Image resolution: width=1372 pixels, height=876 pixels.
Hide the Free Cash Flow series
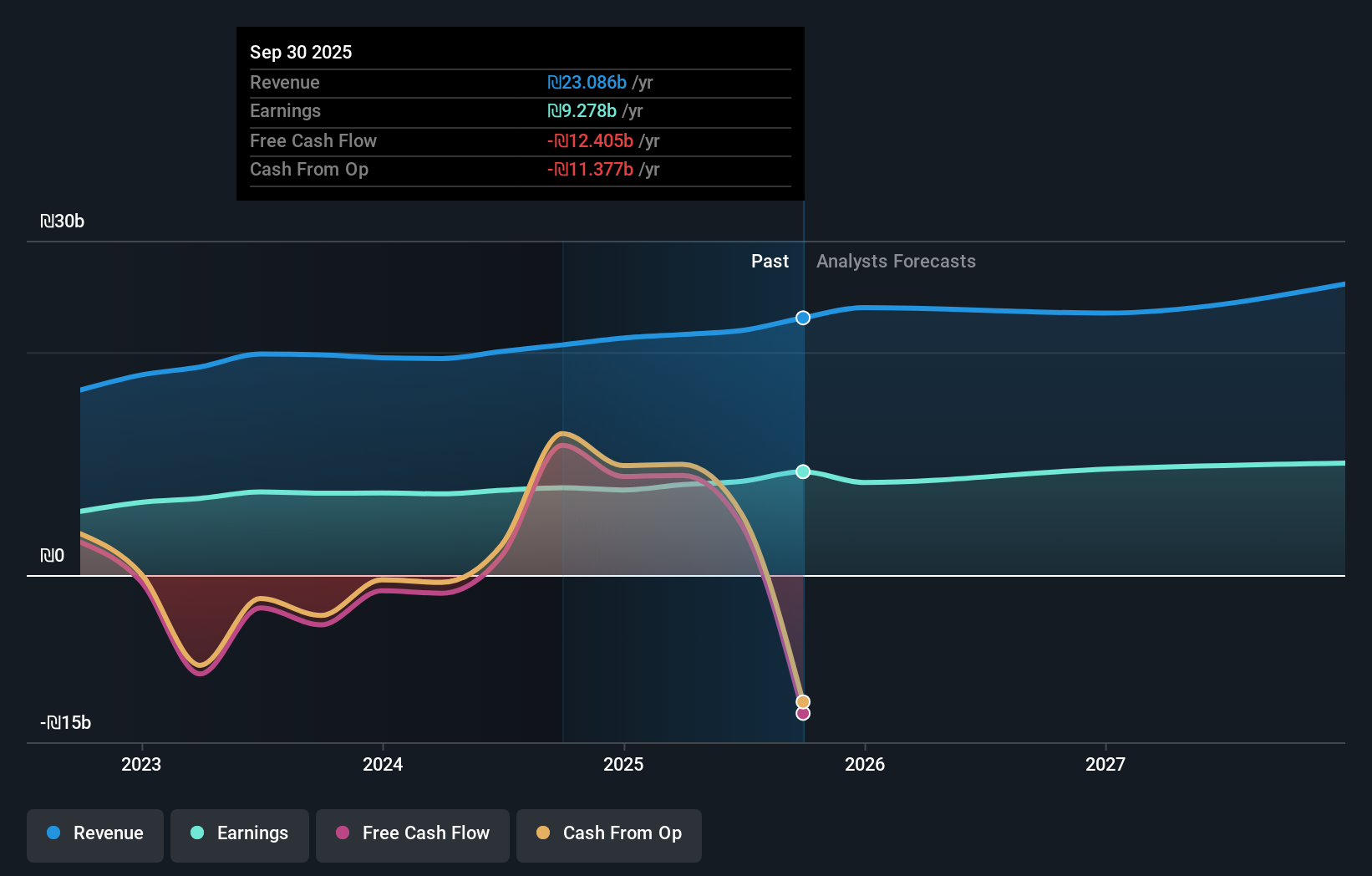click(x=412, y=834)
